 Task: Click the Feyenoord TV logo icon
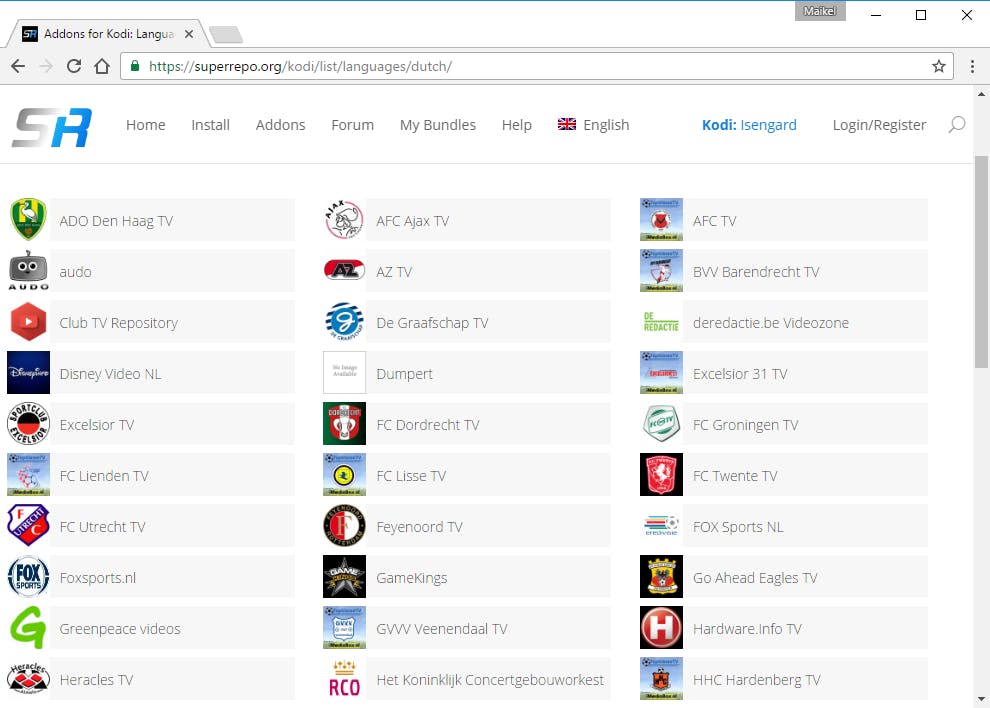344,525
